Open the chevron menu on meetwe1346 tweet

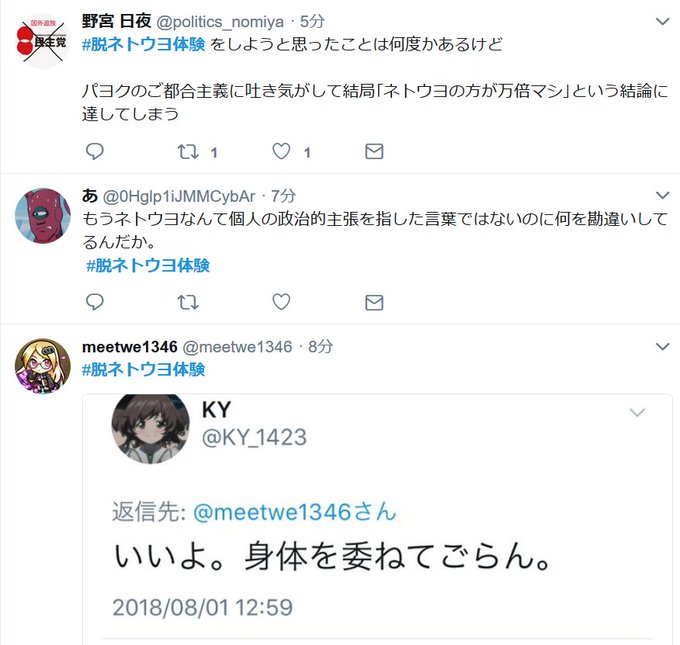662,346
